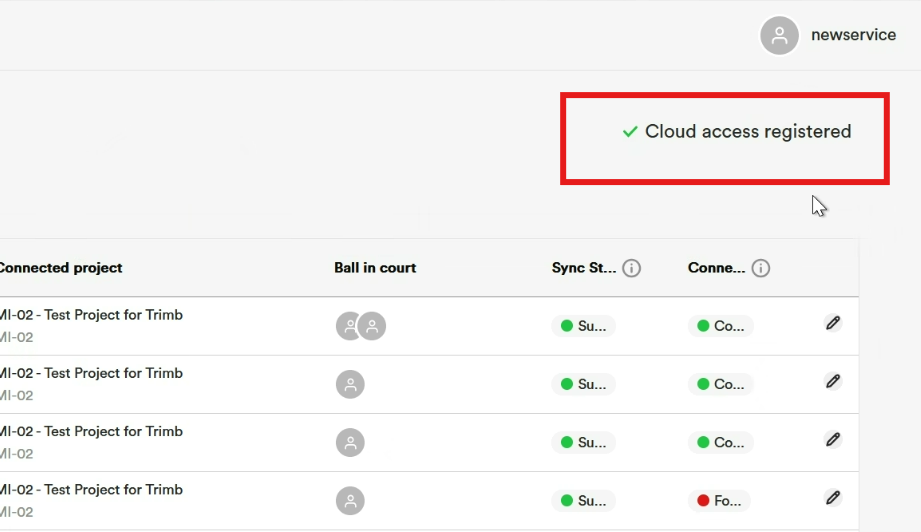Click the red connection status badge in fourth row
The image size is (921, 532).
(720, 501)
